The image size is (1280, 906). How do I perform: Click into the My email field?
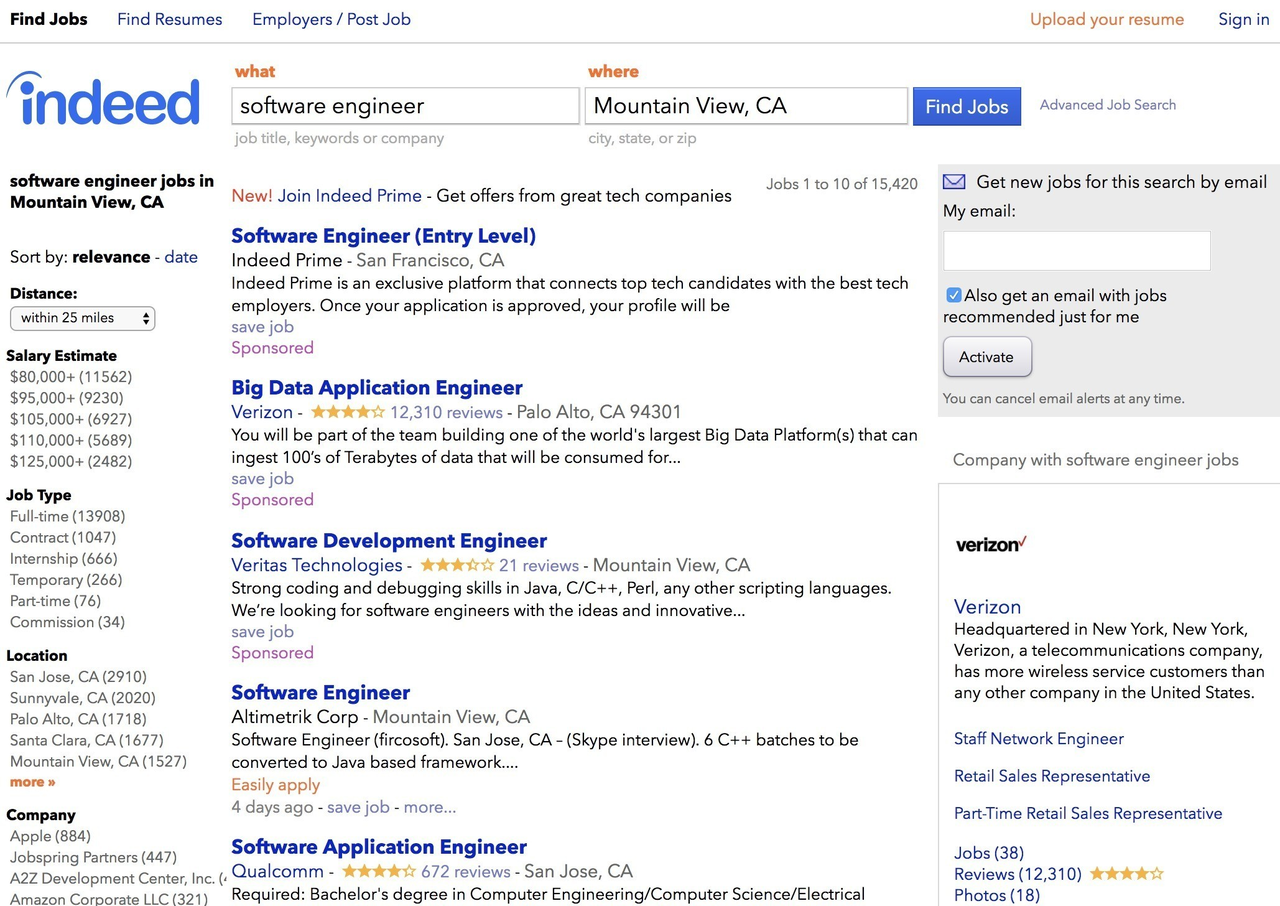1076,251
